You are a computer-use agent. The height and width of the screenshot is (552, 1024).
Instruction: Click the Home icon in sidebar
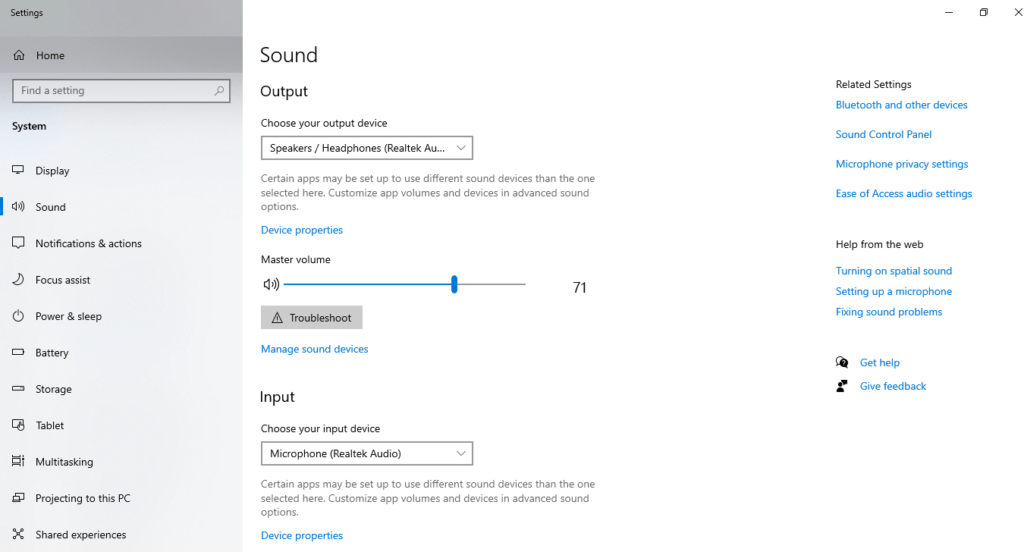coord(19,55)
